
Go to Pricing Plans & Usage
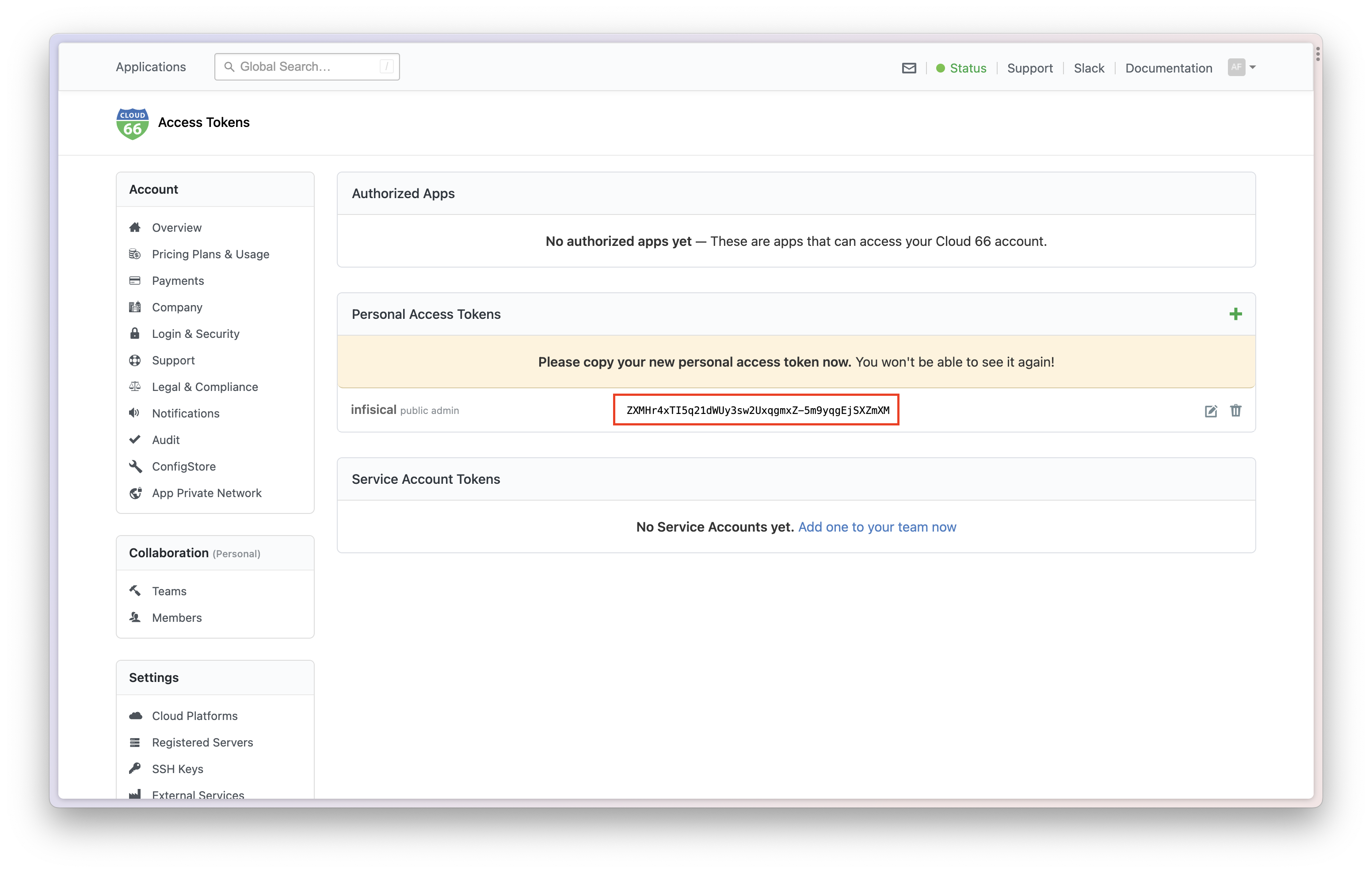210,254
